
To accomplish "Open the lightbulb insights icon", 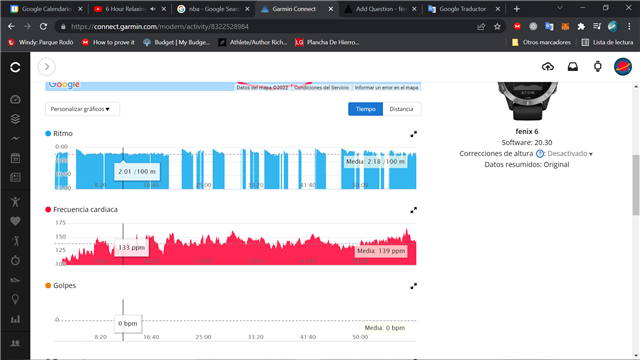I will [x=15, y=299].
